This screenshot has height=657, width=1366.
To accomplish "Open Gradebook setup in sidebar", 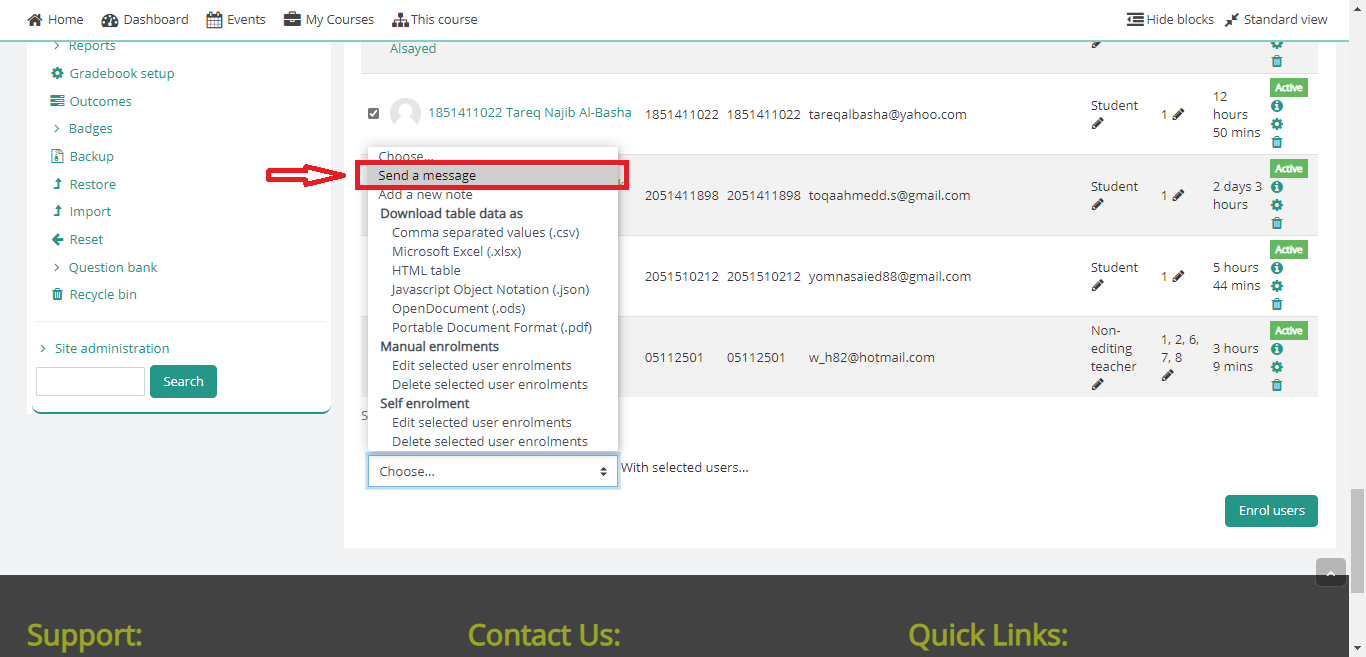I will (x=113, y=73).
